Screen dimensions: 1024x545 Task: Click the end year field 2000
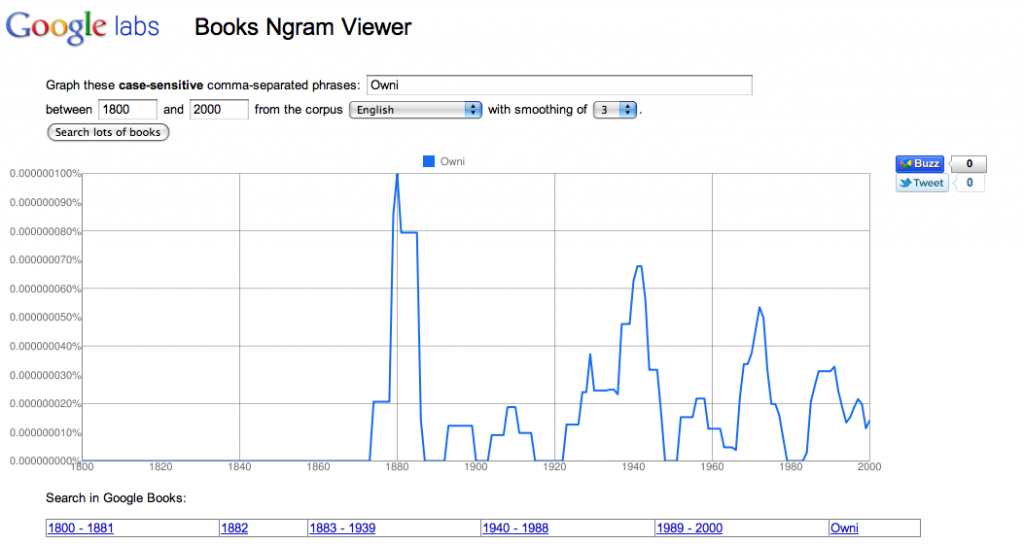pyautogui.click(x=219, y=109)
